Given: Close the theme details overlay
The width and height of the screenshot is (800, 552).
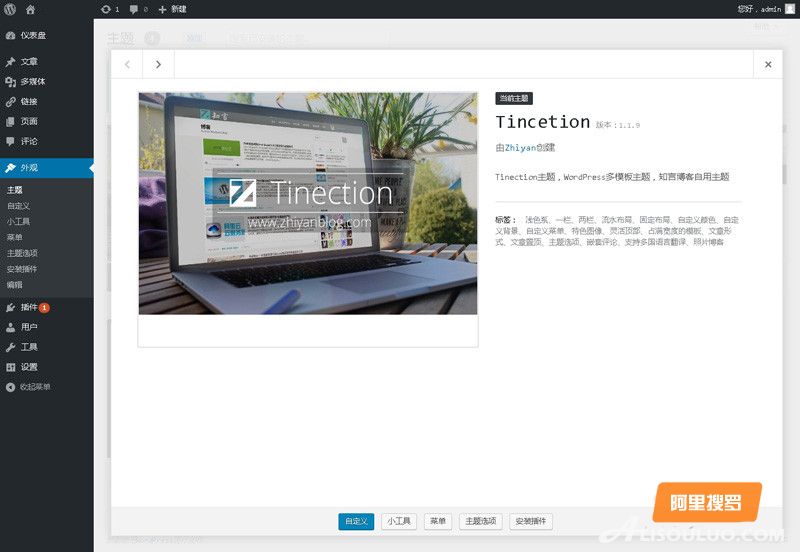Looking at the screenshot, I should pyautogui.click(x=768, y=64).
